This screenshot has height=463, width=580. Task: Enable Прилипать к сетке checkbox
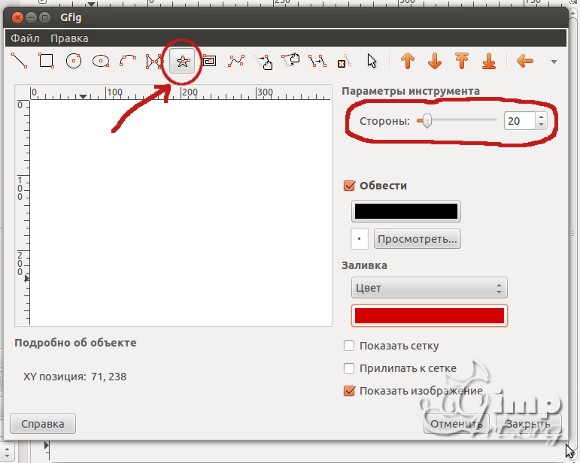pyautogui.click(x=349, y=368)
